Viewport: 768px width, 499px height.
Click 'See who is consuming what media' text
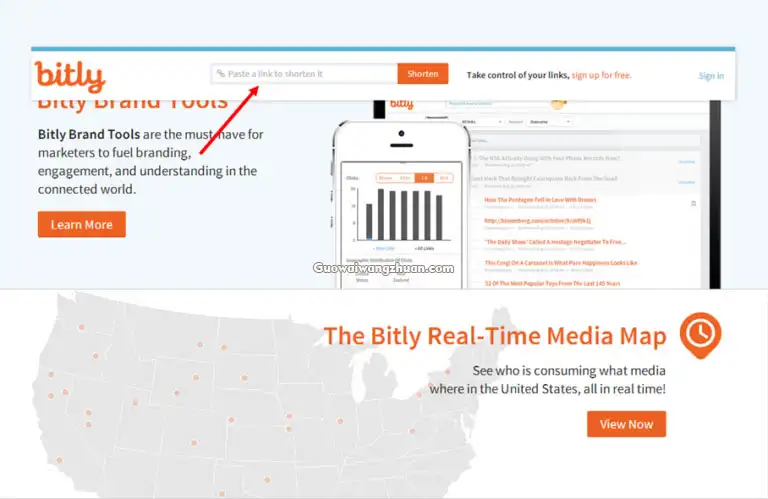[x=569, y=371]
